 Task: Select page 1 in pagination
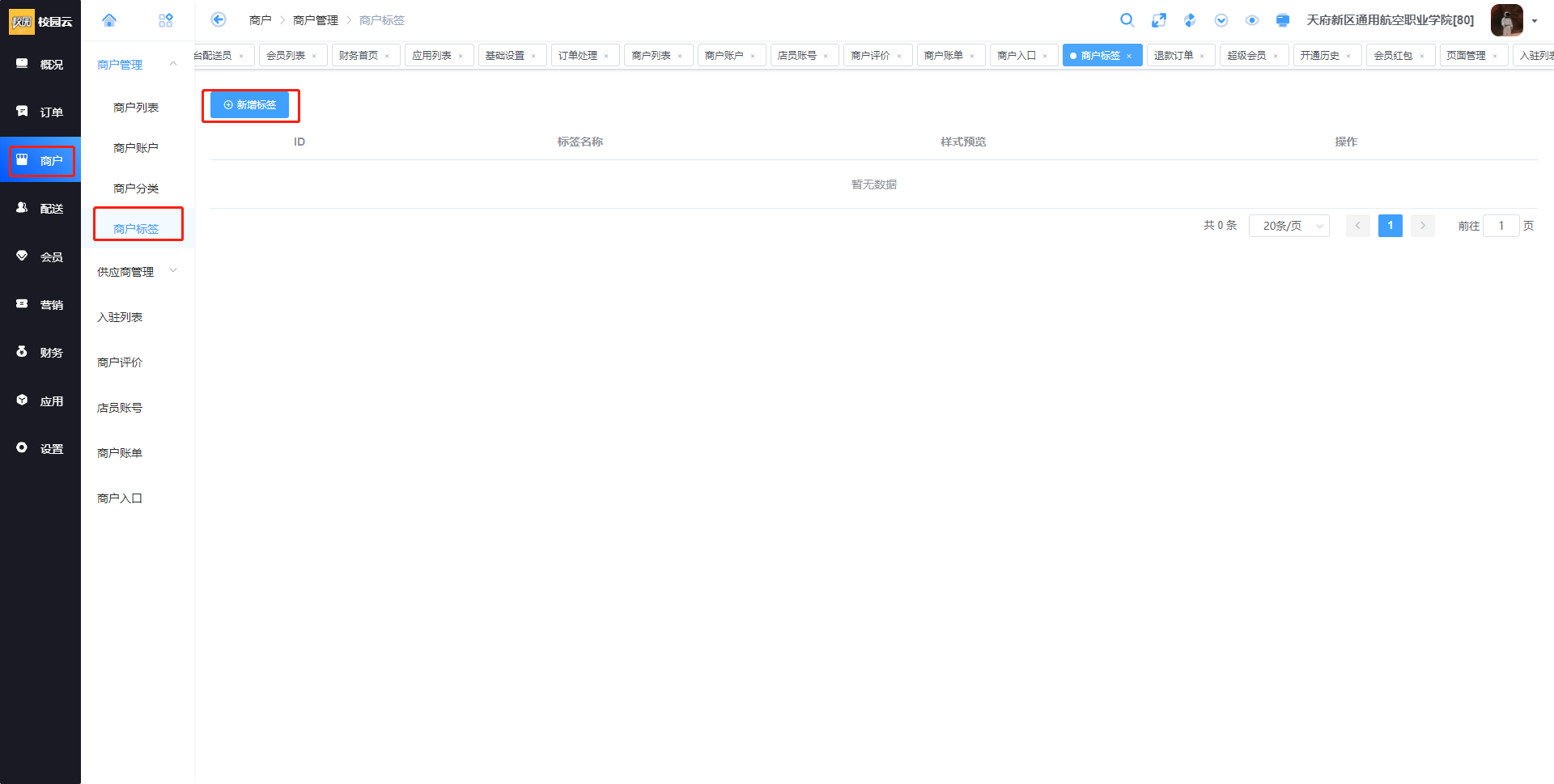pos(1391,226)
